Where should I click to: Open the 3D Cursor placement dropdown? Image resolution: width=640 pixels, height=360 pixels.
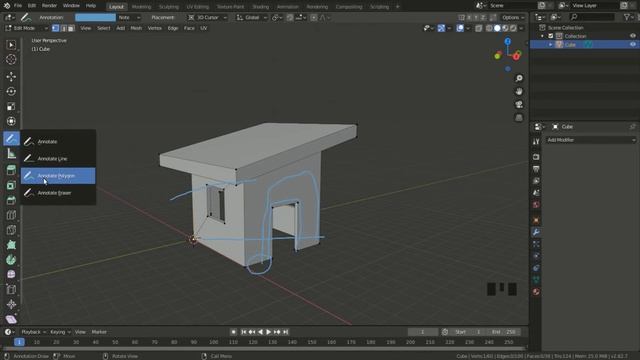207,18
